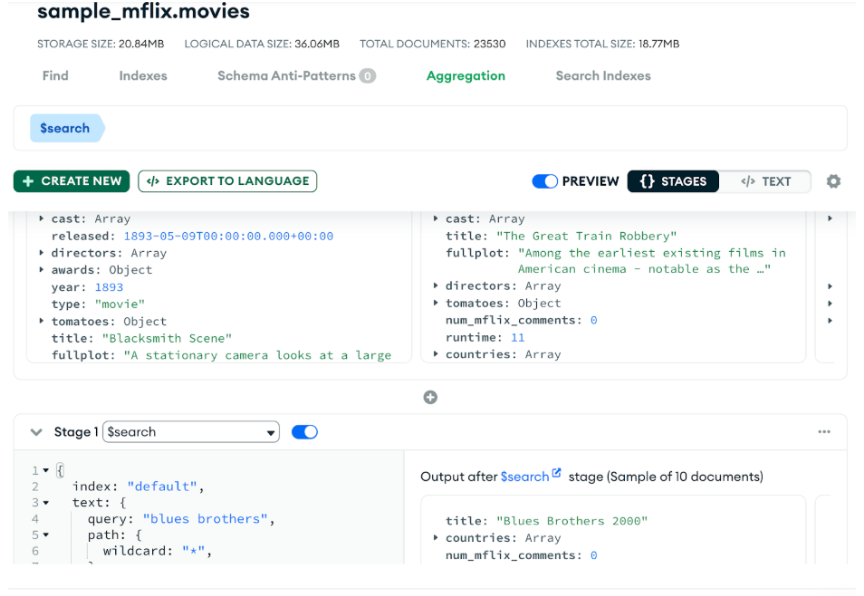The image size is (864, 596).
Task: Click the $search pipeline stage badge
Action: click(x=64, y=128)
